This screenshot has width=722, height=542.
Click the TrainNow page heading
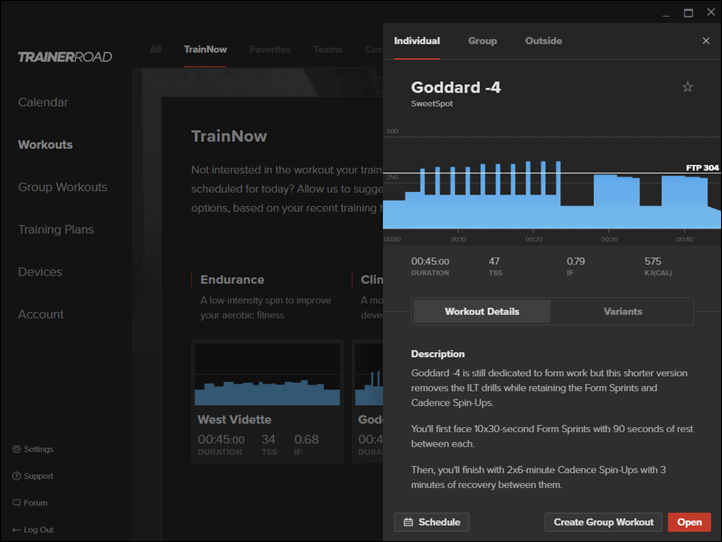pyautogui.click(x=229, y=136)
